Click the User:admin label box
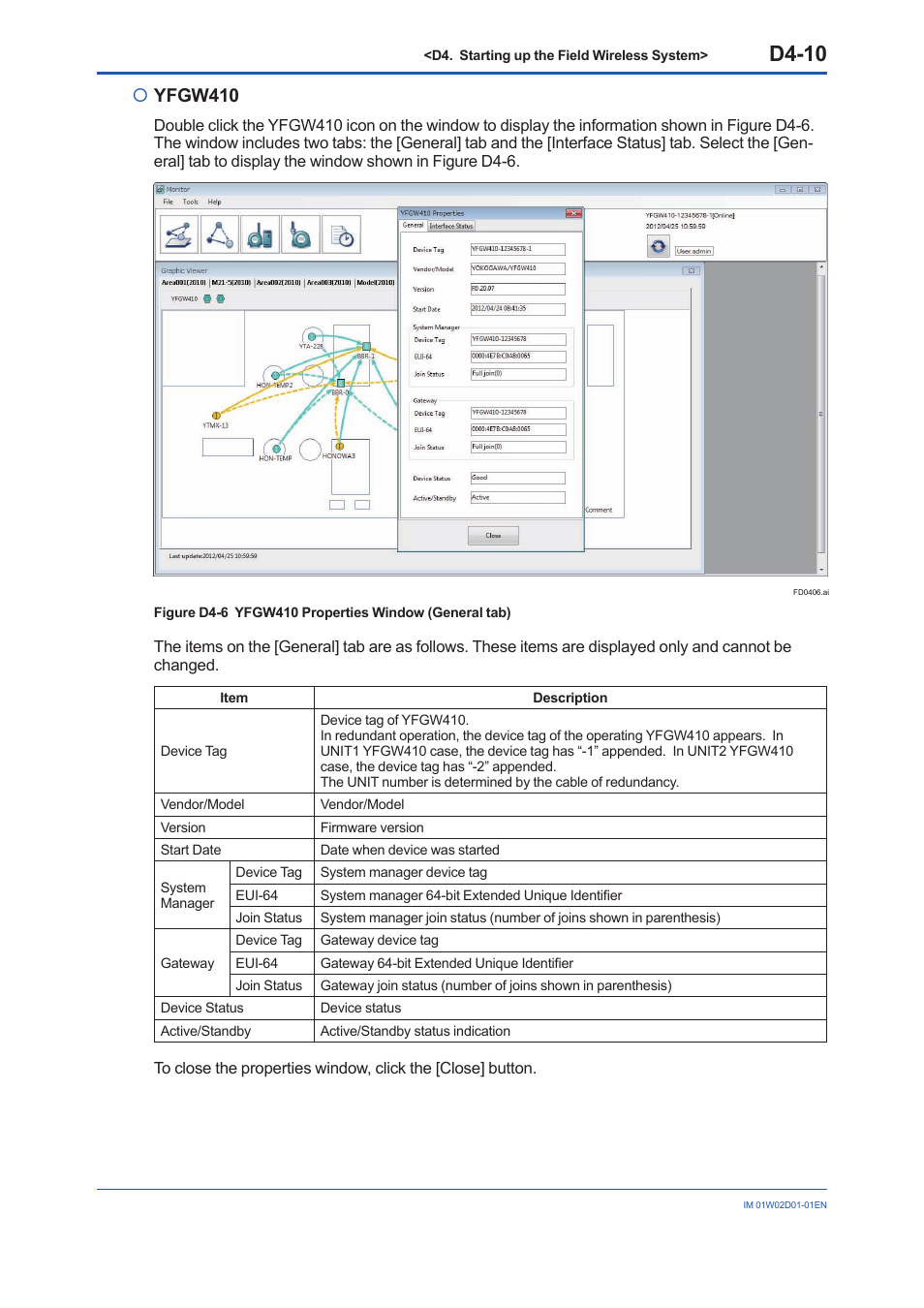This screenshot has height=1308, width=924. point(693,251)
